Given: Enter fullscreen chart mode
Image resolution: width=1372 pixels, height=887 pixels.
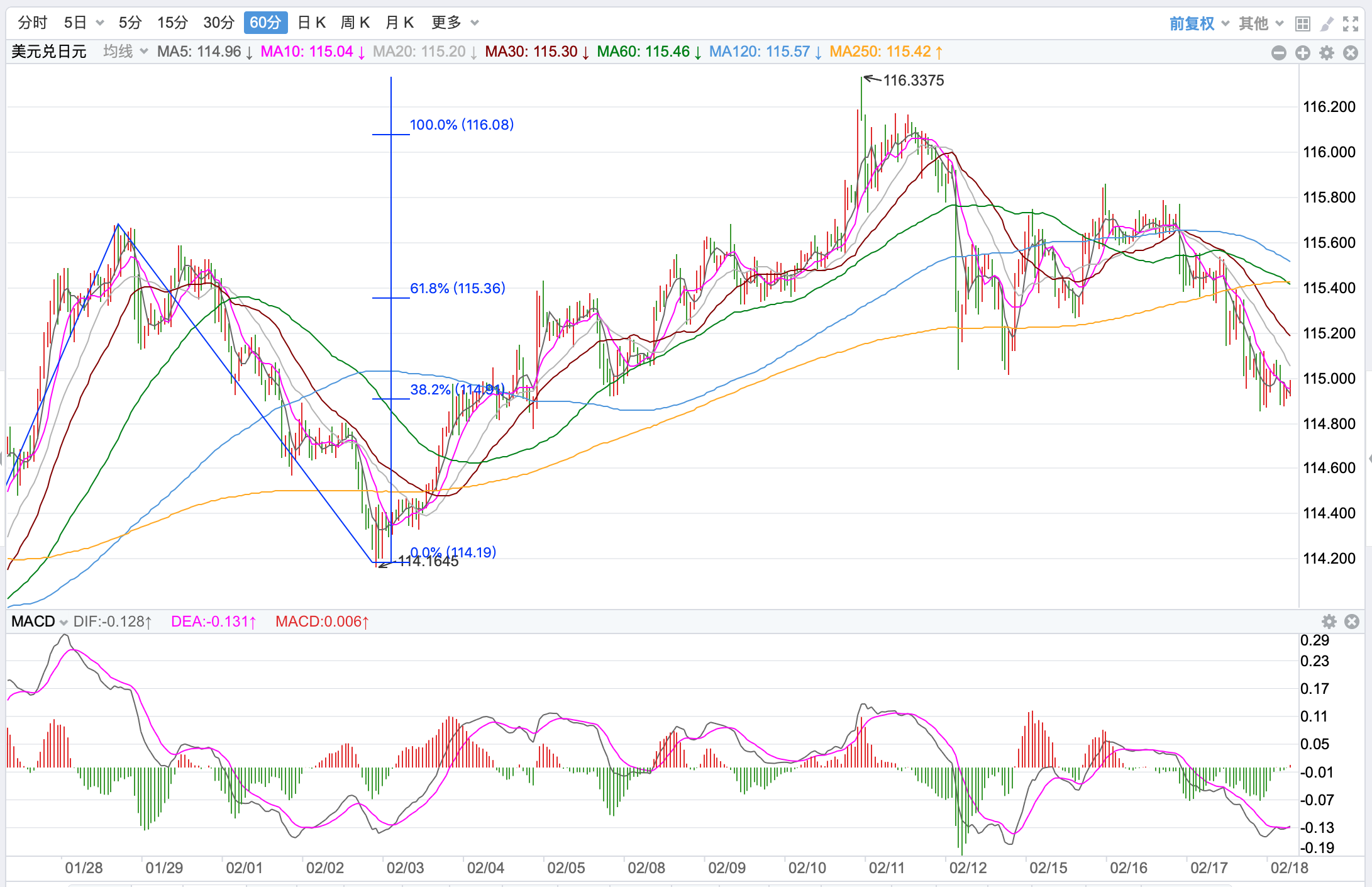Looking at the screenshot, I should coord(1351,24).
